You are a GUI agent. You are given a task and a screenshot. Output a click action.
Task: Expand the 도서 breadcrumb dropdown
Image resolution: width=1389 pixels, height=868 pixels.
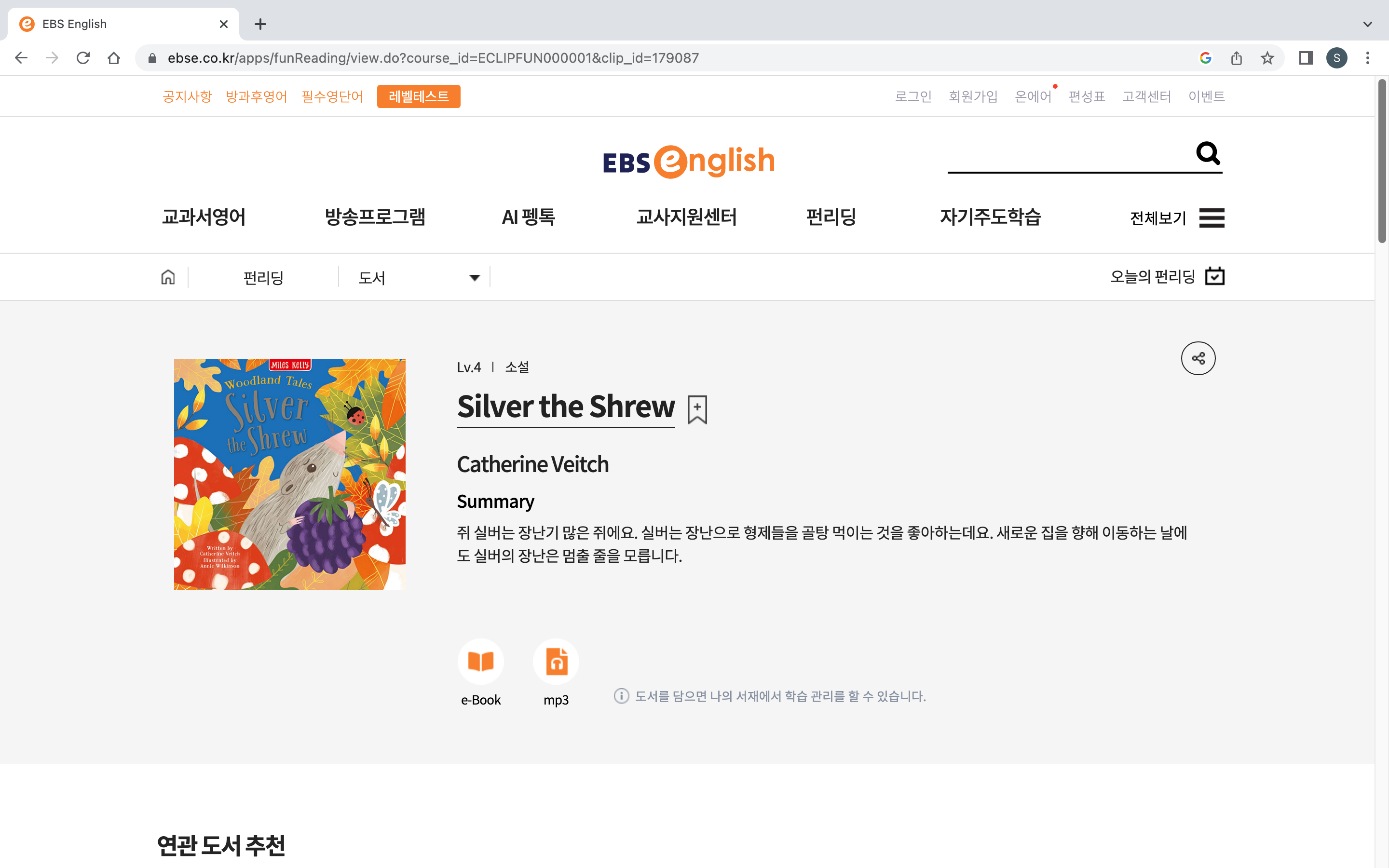tap(474, 278)
